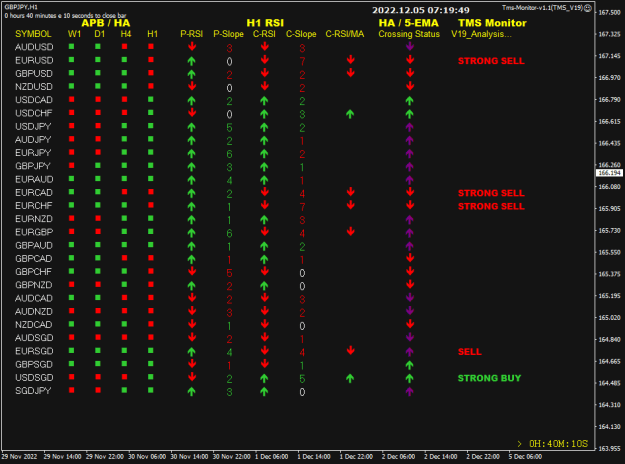Select the EURGBP symbol label
The width and height of the screenshot is (625, 464).
click(x=34, y=232)
